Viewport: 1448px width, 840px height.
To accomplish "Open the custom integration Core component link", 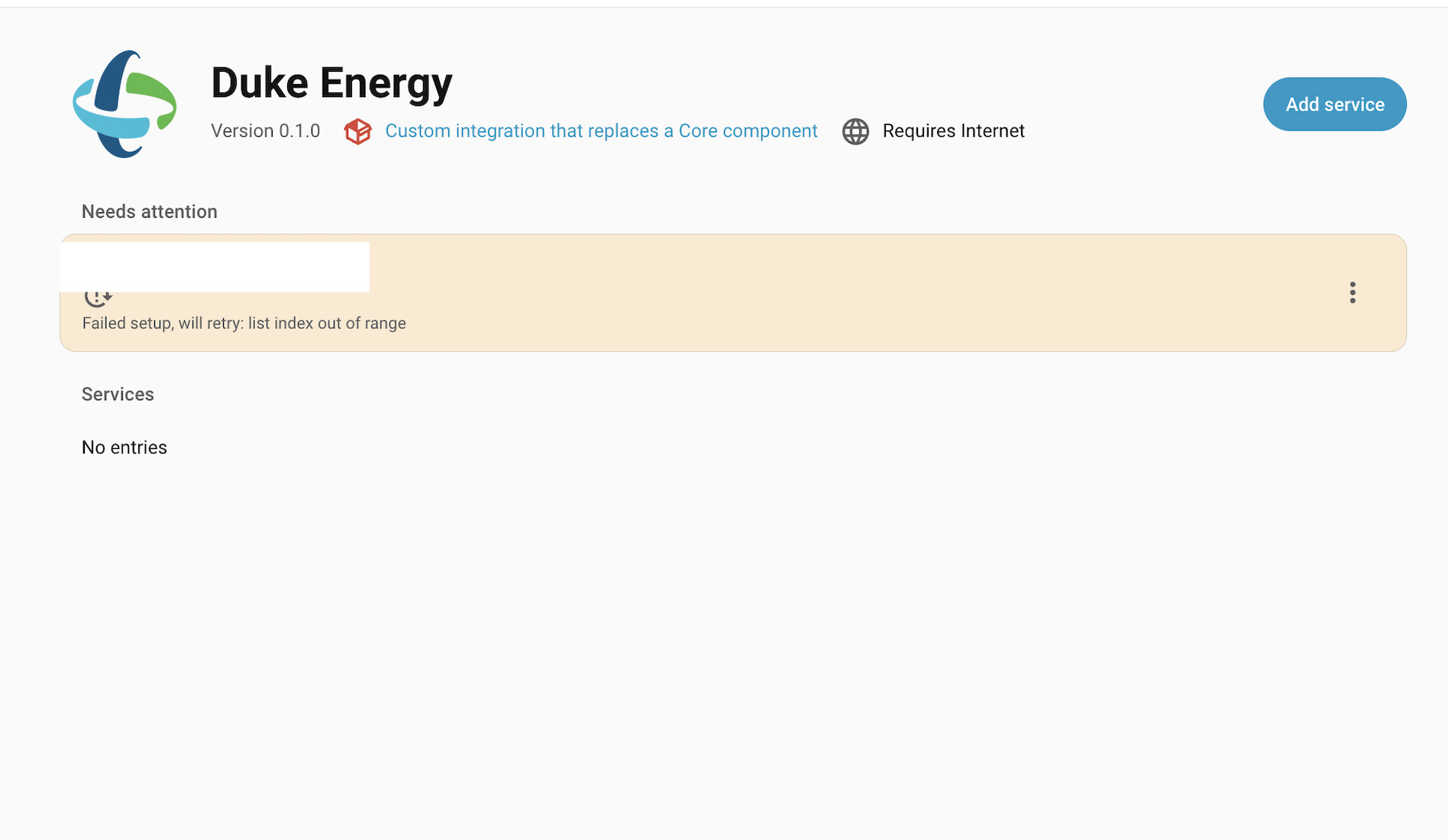I will [x=601, y=131].
